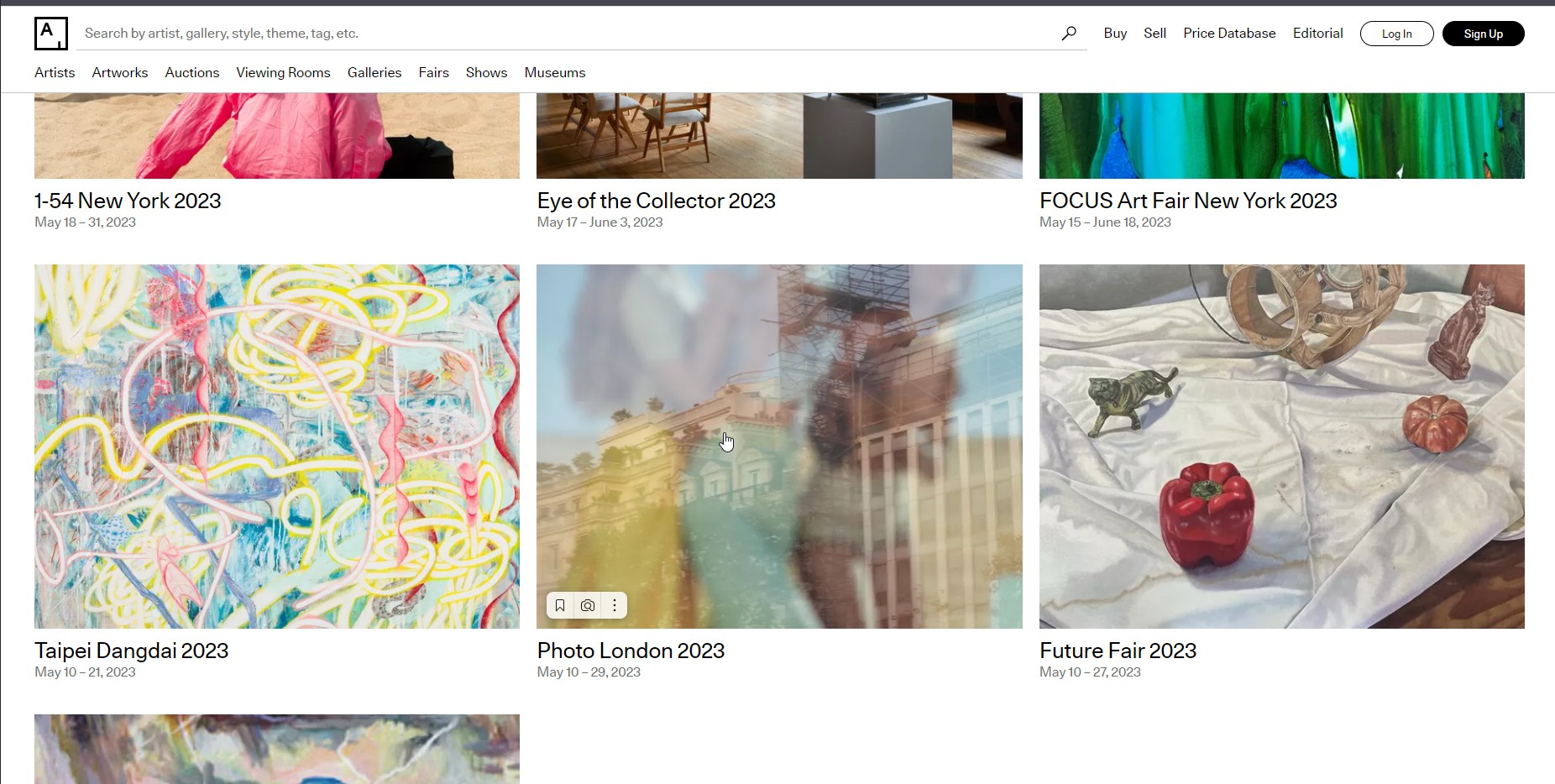Open Future Fair 2023 title
The height and width of the screenshot is (784, 1555).
pos(1118,651)
